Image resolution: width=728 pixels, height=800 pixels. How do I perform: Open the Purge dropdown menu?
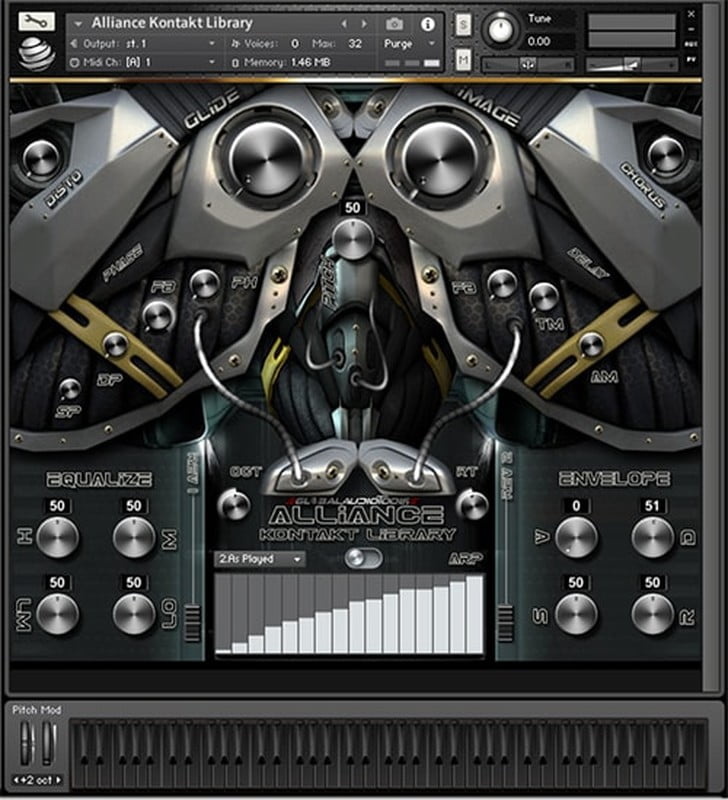(x=409, y=44)
